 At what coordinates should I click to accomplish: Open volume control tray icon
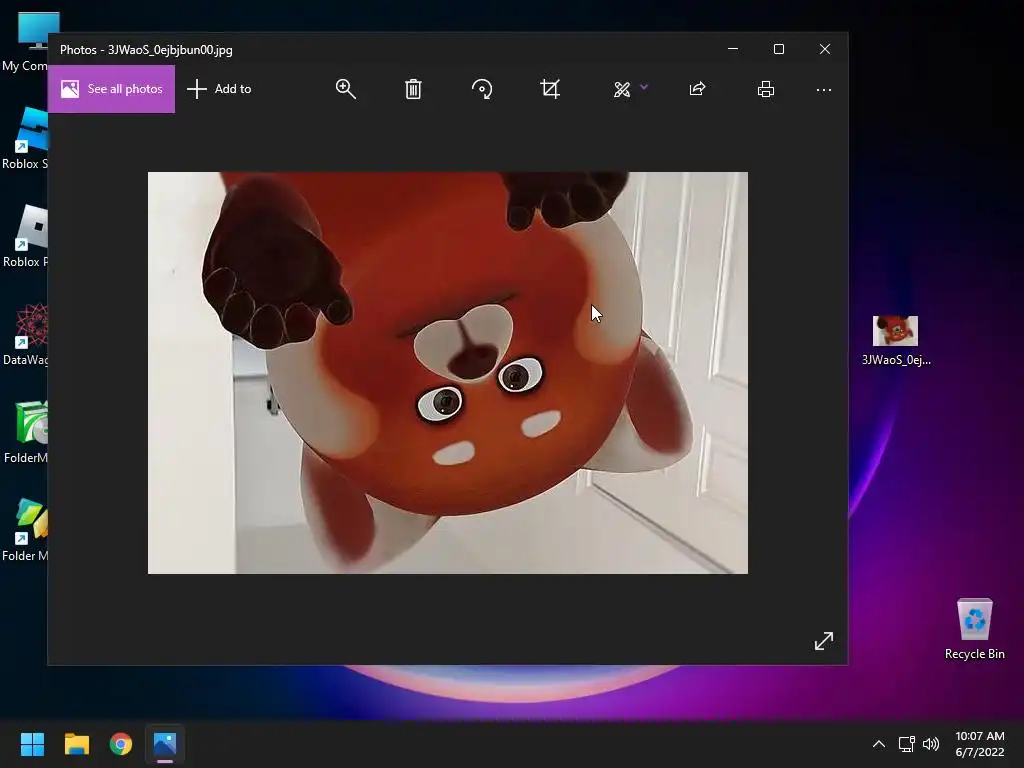pos(931,744)
